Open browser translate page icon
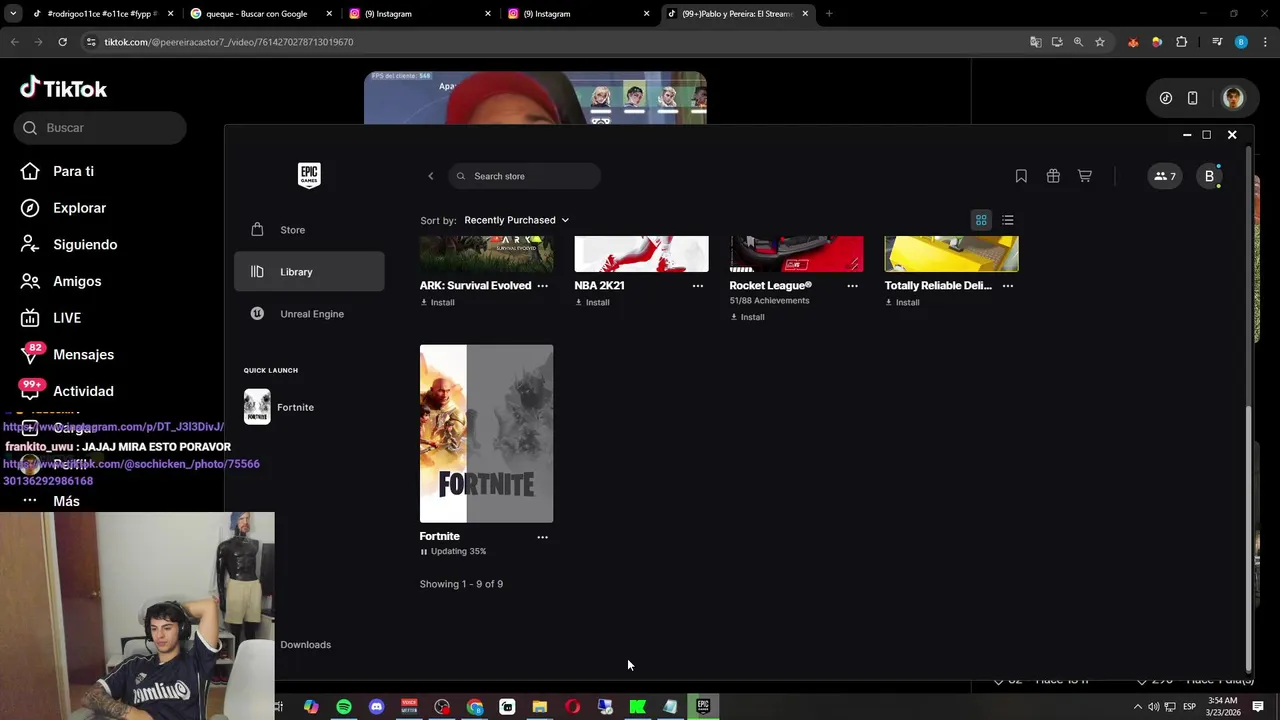 [x=1035, y=42]
